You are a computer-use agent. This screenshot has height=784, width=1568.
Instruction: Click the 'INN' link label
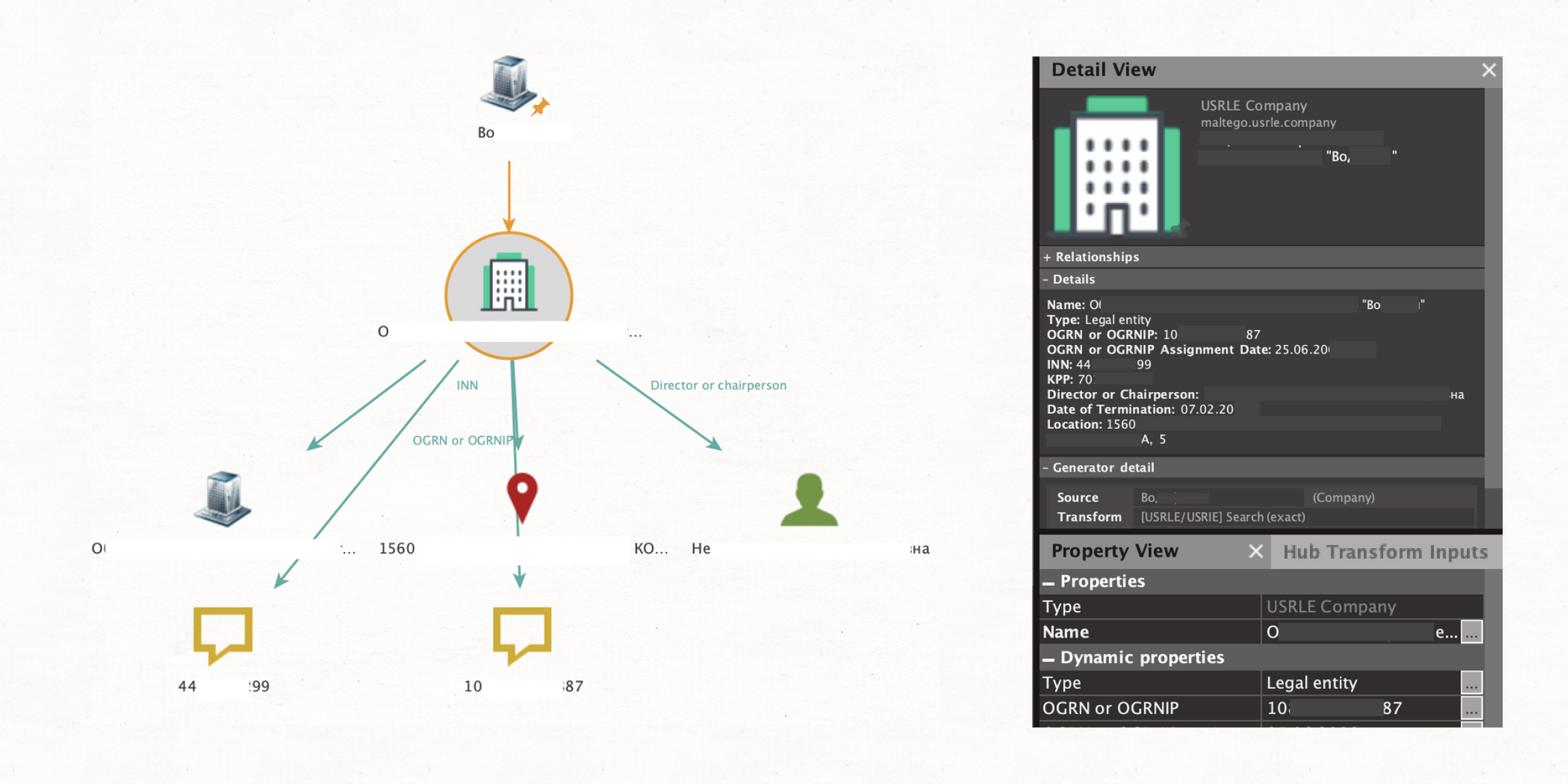coord(467,385)
